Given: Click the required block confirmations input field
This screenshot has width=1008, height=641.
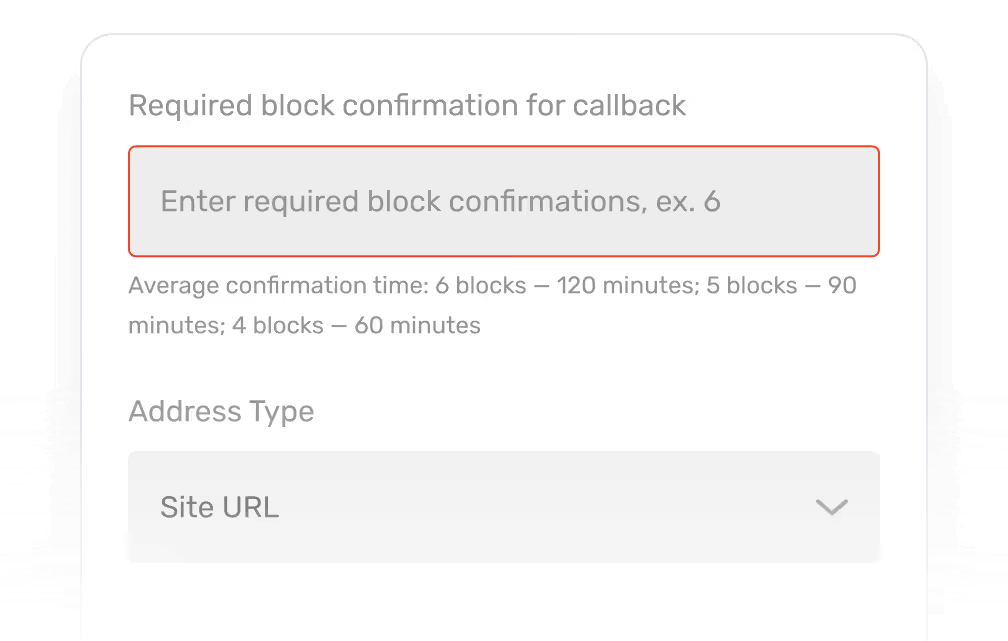Looking at the screenshot, I should tap(503, 201).
